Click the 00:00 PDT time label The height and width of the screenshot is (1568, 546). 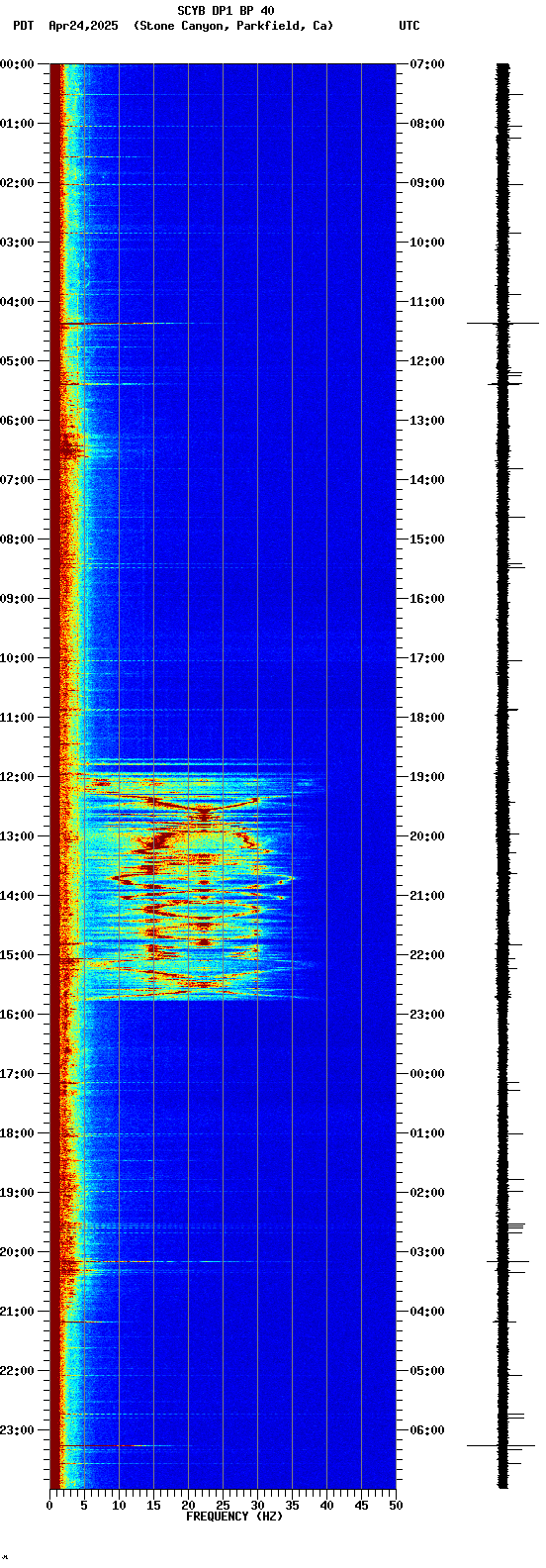(x=17, y=64)
